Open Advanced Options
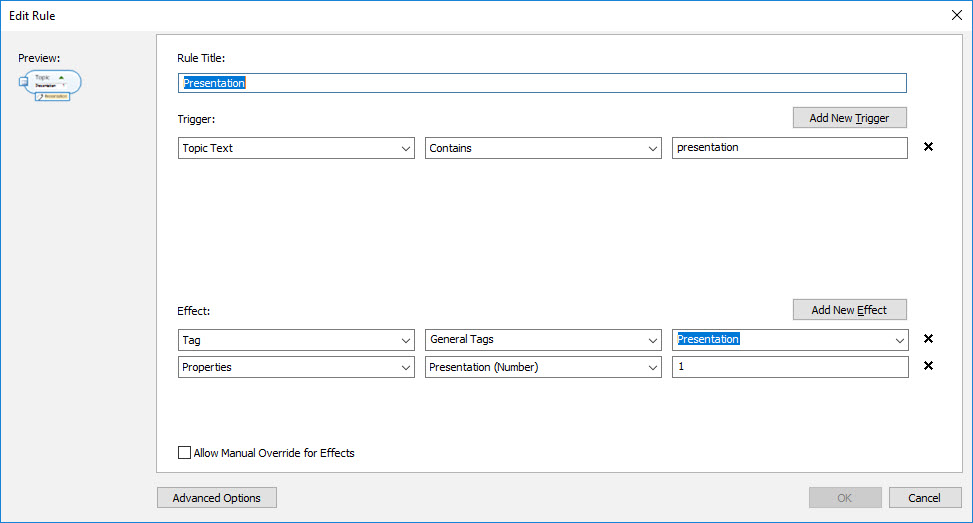 click(x=217, y=498)
